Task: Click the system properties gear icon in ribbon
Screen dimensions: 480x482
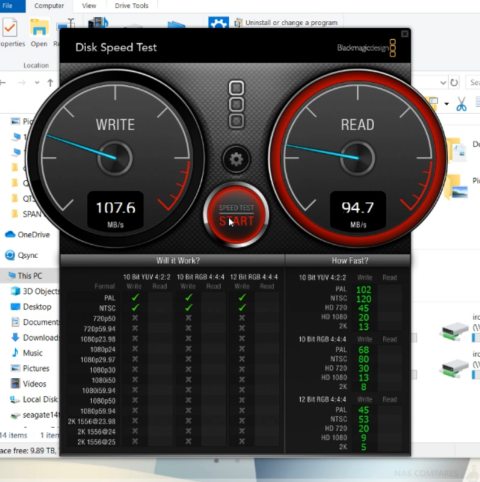Action: tap(218, 22)
